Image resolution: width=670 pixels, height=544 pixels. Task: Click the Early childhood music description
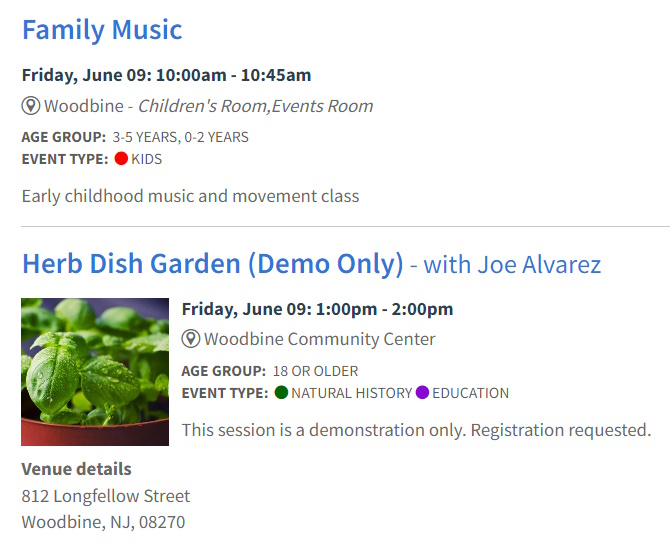(x=190, y=196)
